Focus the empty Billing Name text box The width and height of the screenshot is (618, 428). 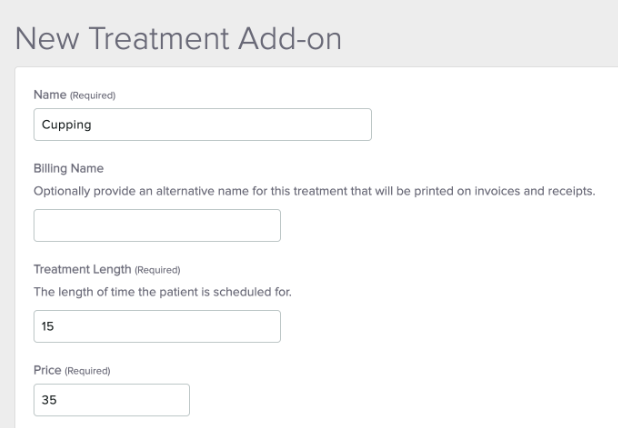click(157, 225)
